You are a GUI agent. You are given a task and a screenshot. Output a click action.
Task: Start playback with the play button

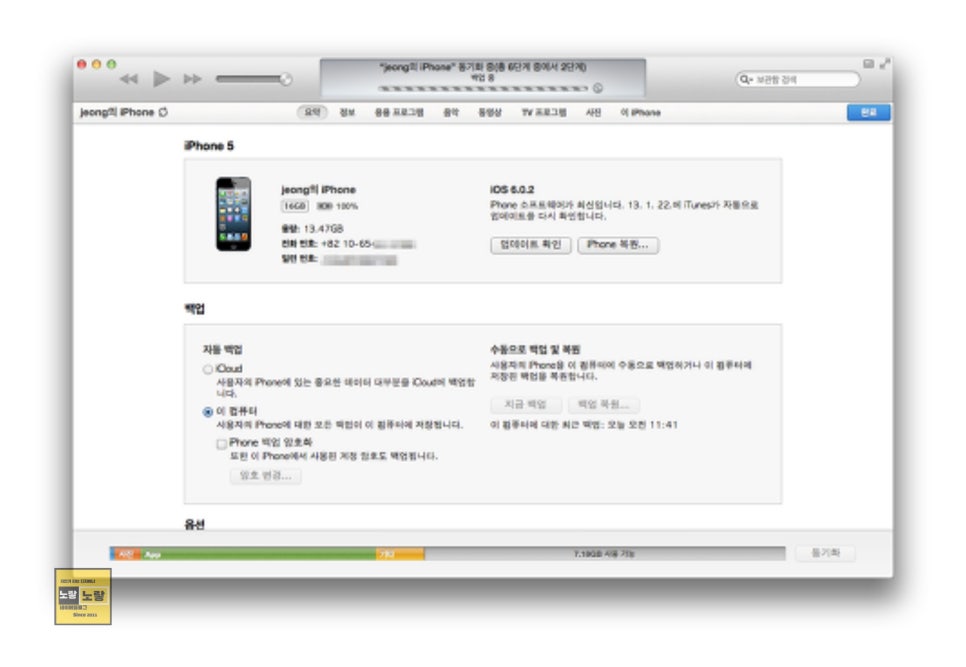161,78
